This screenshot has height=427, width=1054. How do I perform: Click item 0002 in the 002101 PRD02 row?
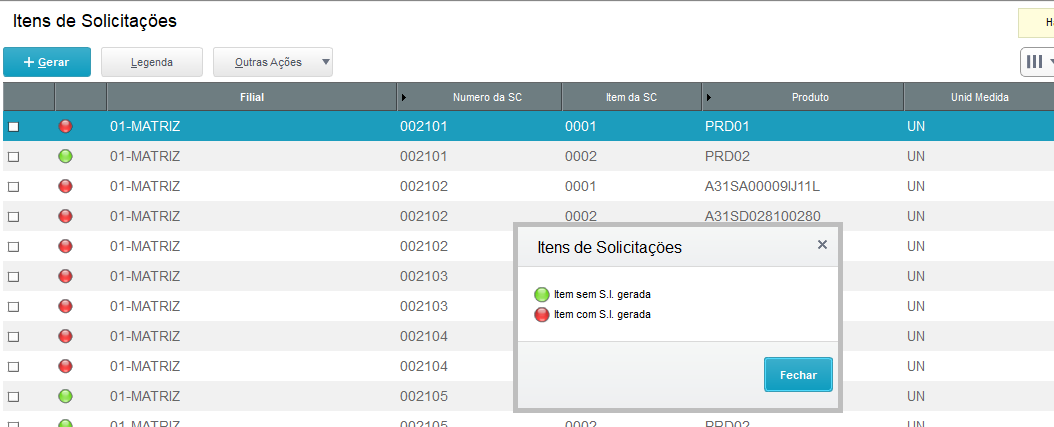[x=581, y=156]
